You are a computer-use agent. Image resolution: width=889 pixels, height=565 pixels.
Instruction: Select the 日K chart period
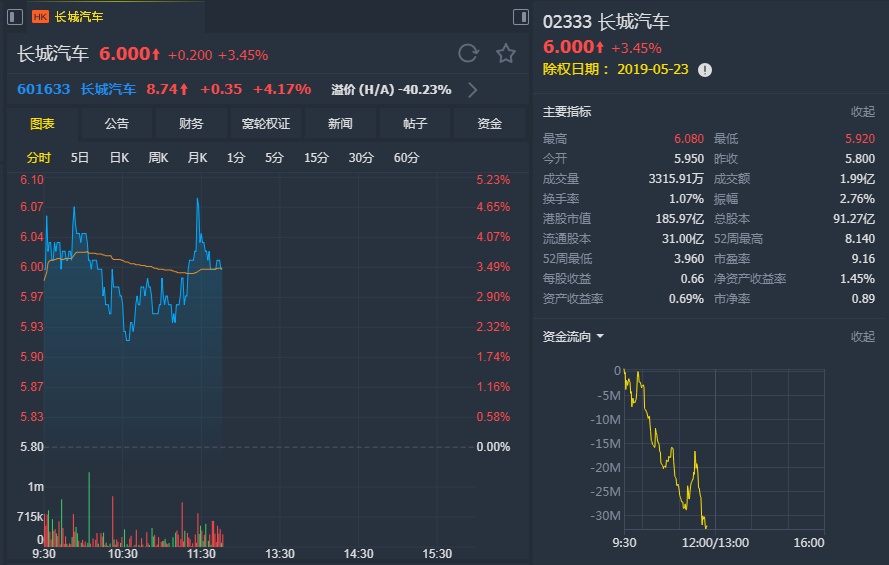pyautogui.click(x=119, y=158)
